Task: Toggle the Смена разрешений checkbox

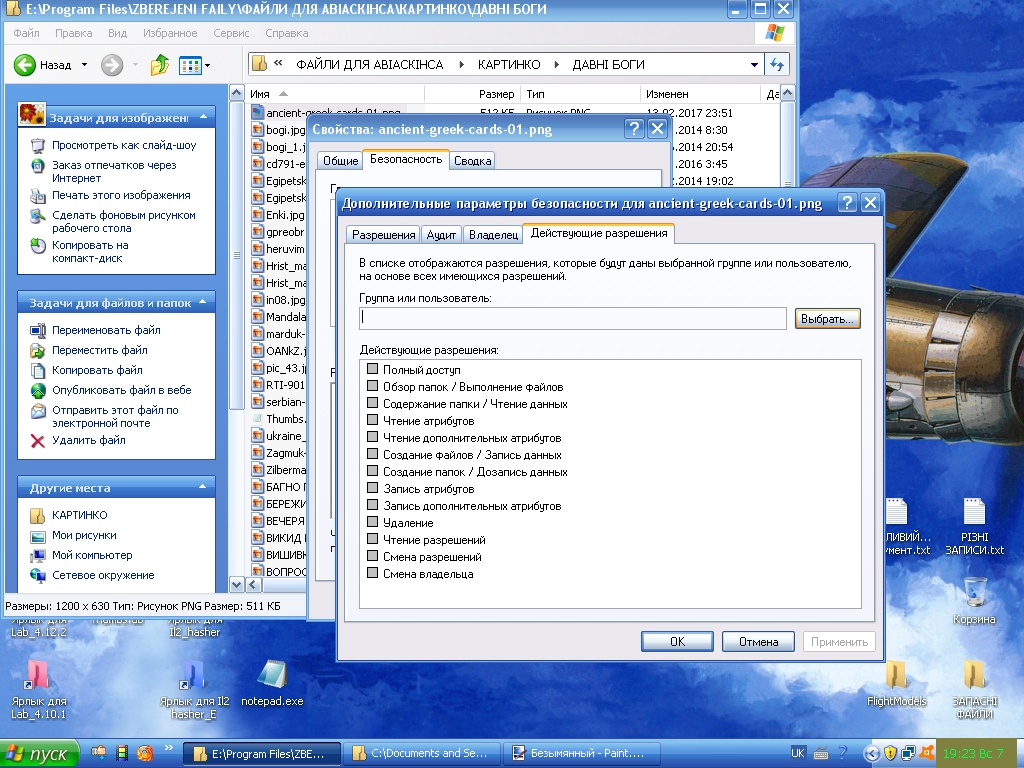Action: [x=372, y=556]
